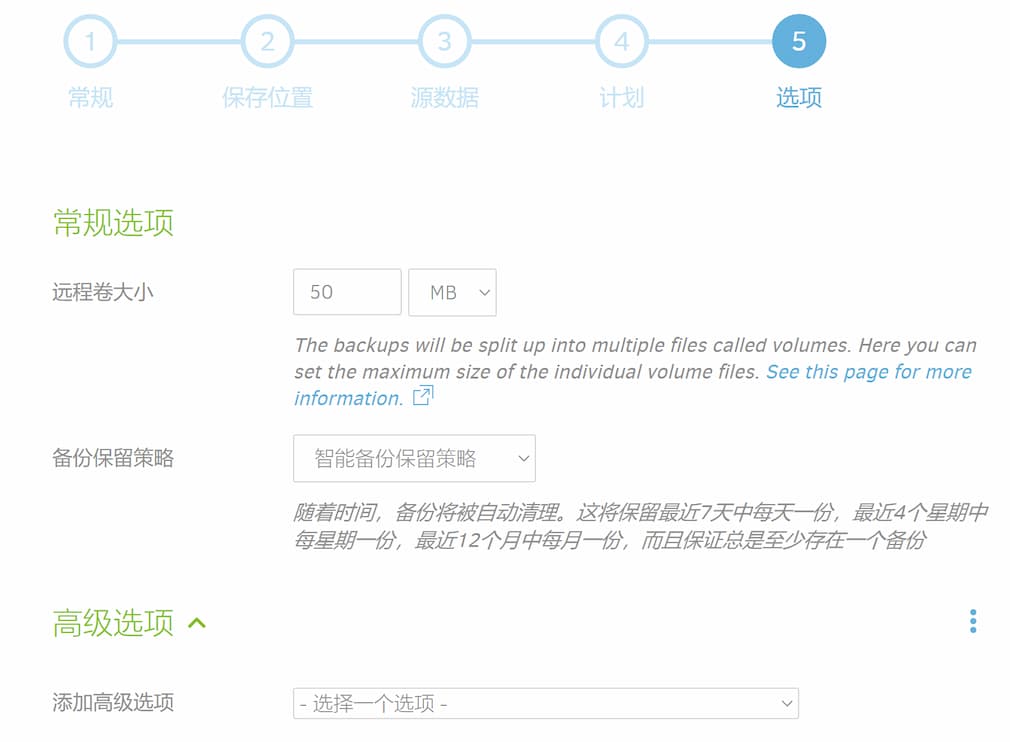Viewport: 1010px width, 742px height.
Task: Switch to the 计划 wizard tab
Action: click(621, 98)
